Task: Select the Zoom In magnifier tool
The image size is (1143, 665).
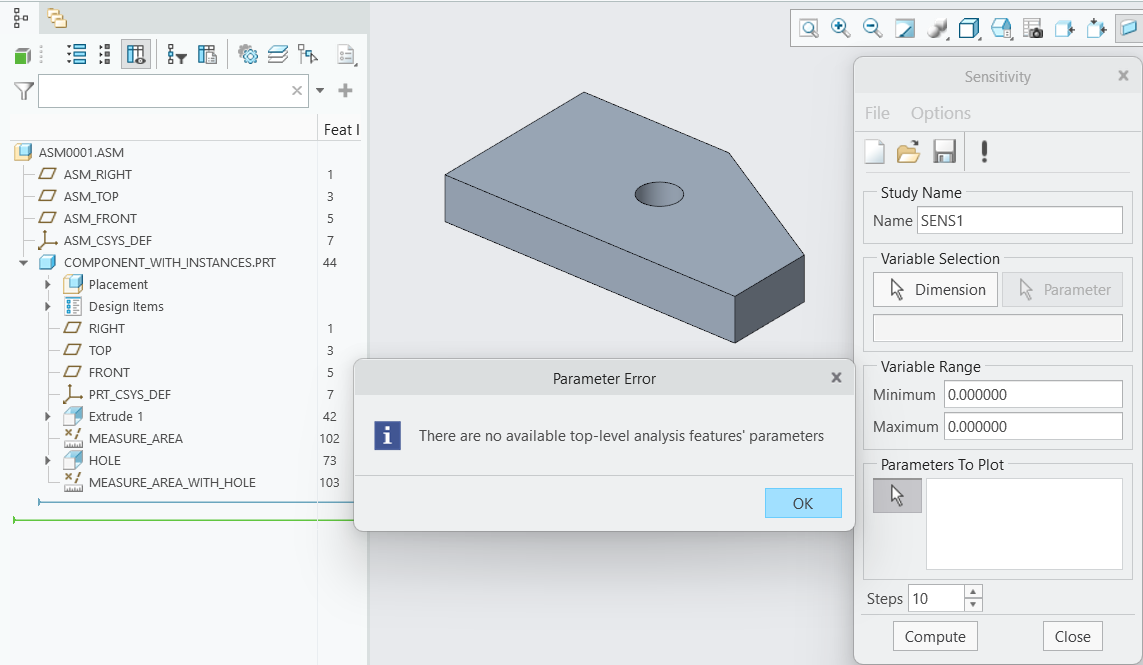Action: pos(841,28)
